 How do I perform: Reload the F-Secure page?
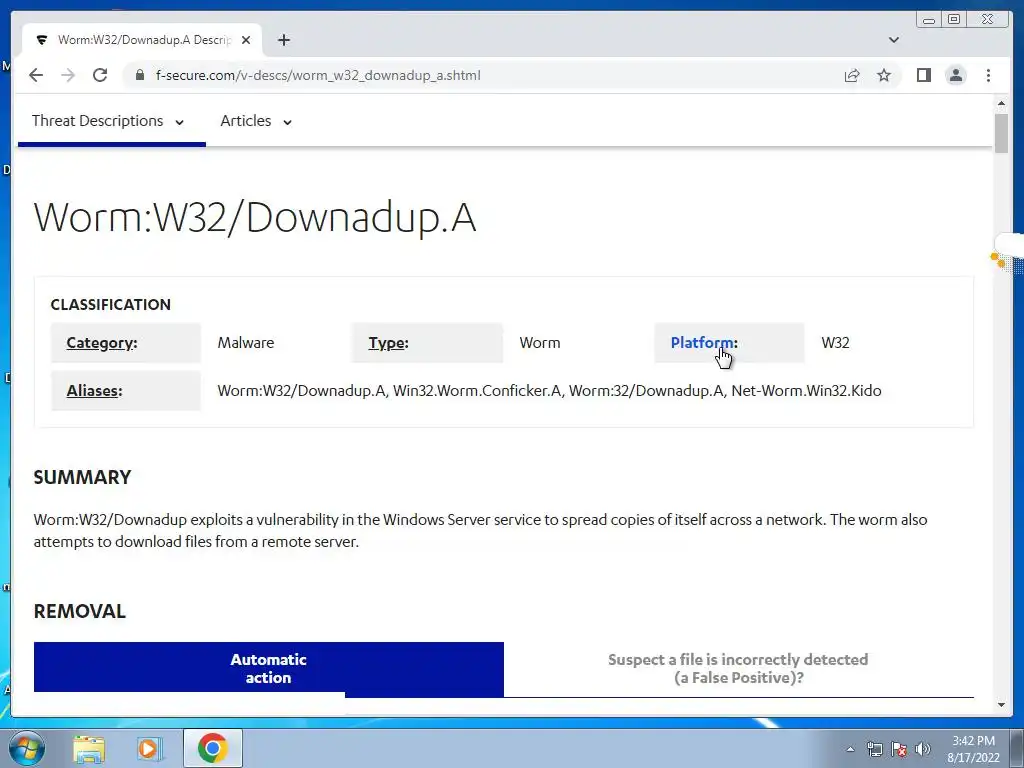pyautogui.click(x=100, y=75)
